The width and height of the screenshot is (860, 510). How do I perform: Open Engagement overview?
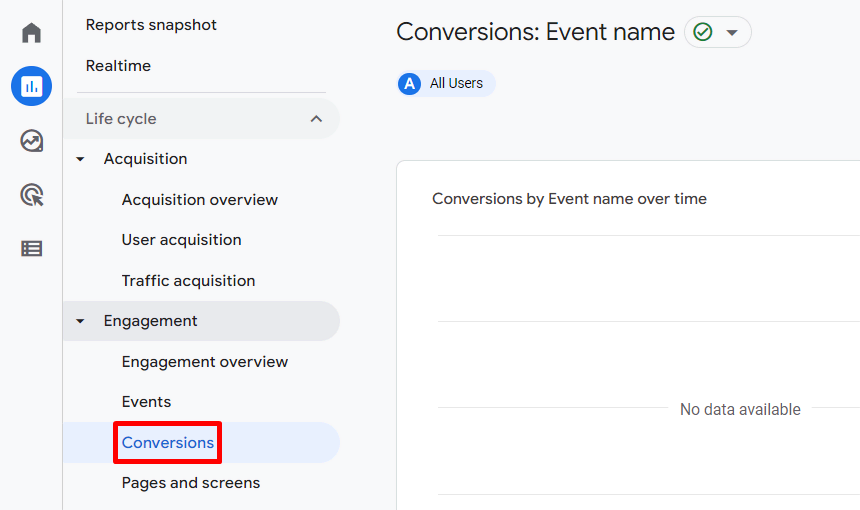205,362
